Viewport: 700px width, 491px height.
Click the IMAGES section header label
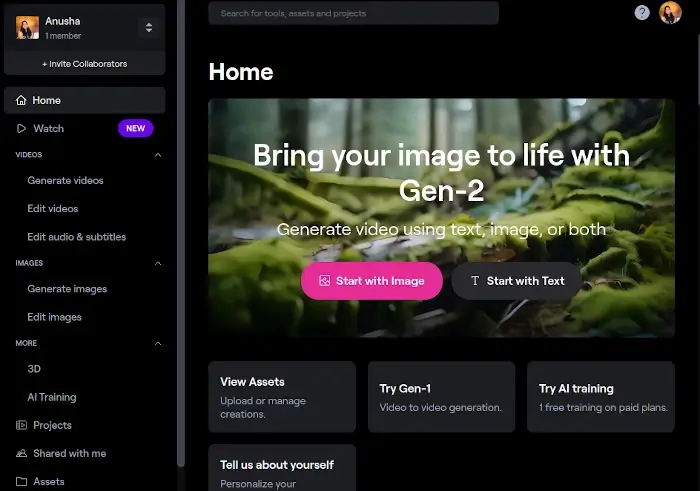[x=29, y=263]
